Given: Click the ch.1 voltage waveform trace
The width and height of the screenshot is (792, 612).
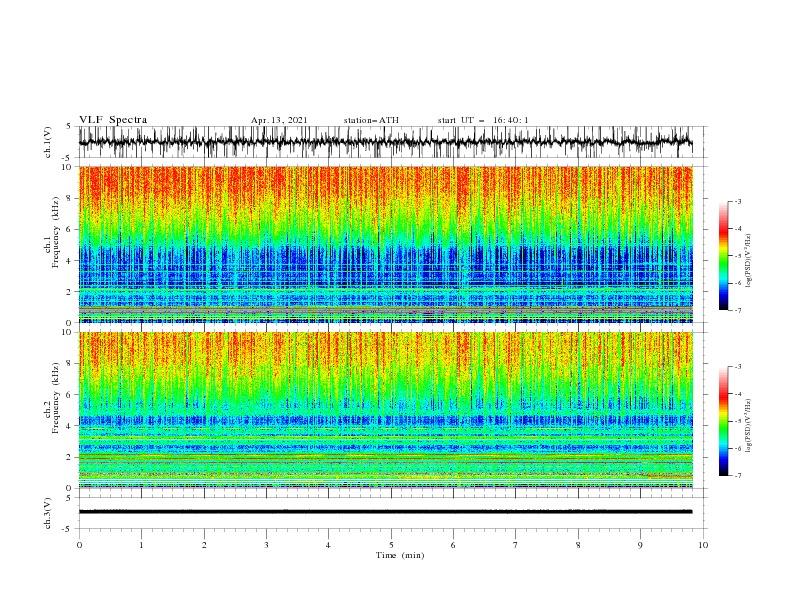Looking at the screenshot, I should tap(386, 142).
